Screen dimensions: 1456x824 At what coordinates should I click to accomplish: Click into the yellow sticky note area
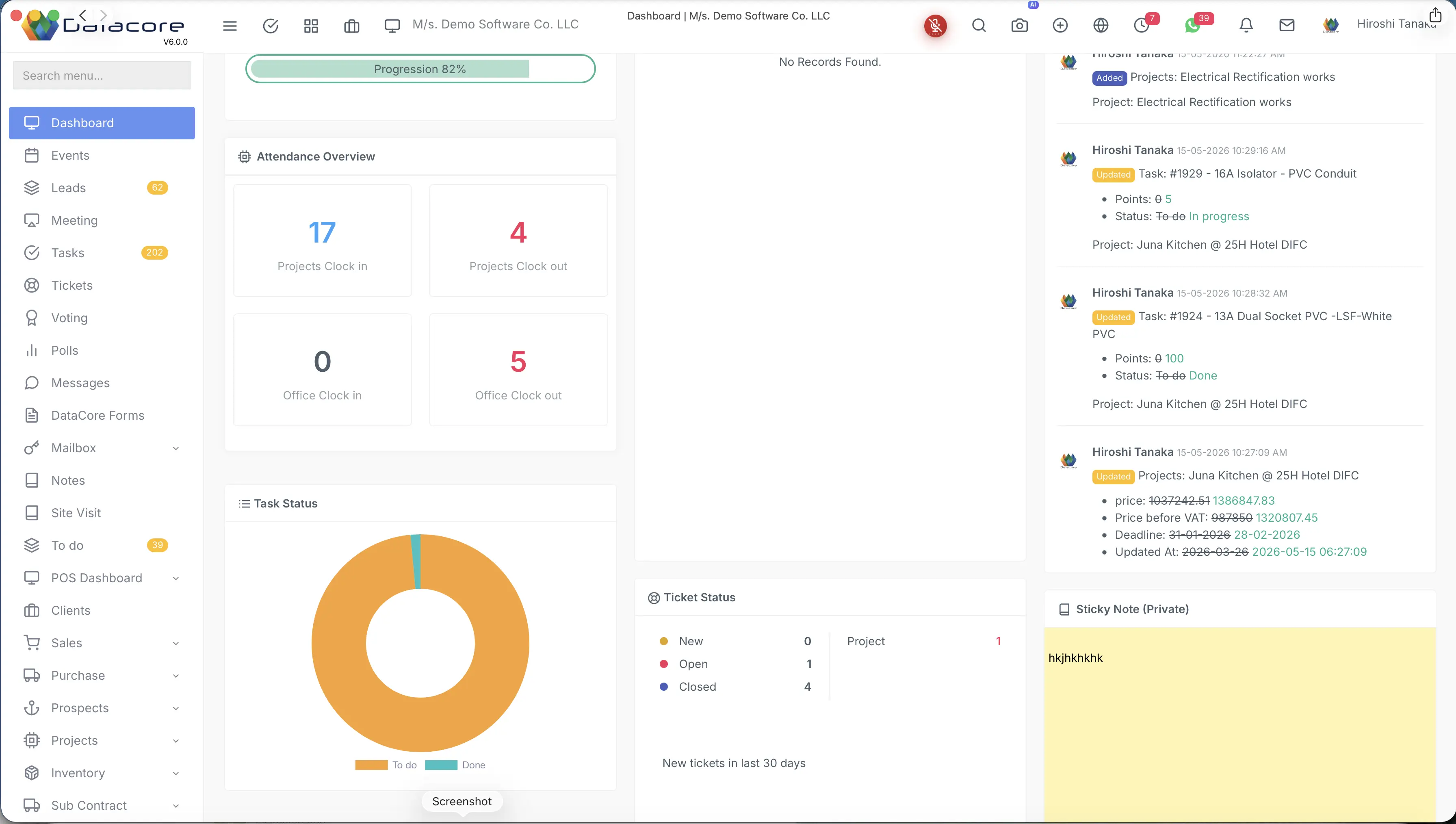(x=1239, y=724)
